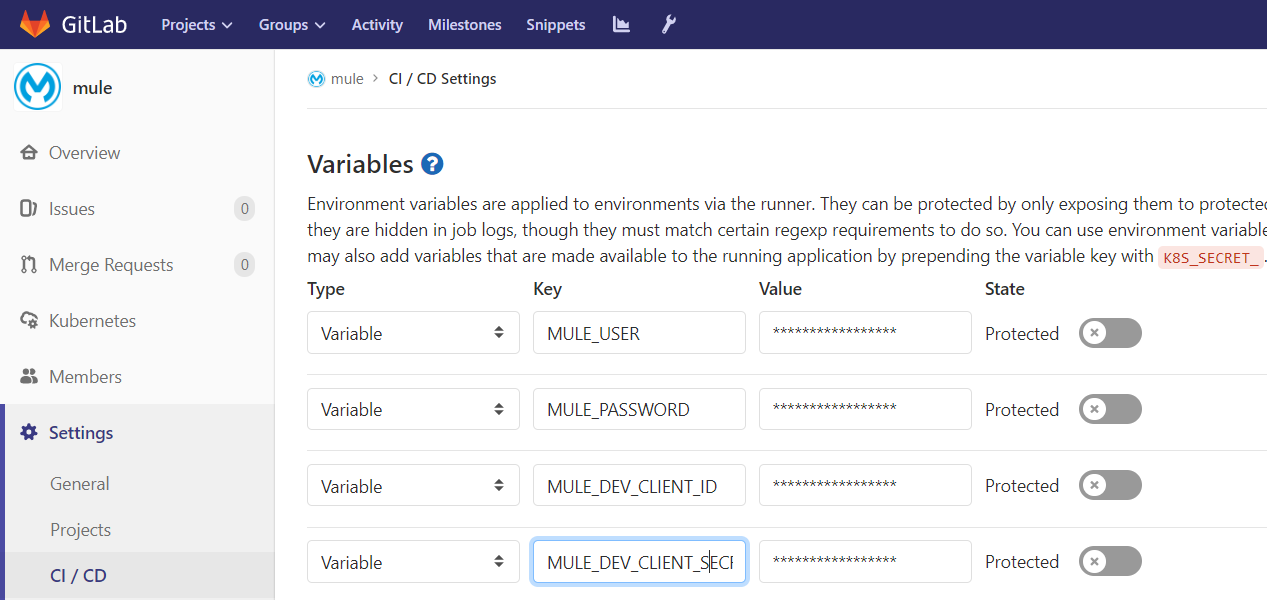Open Activity in top navigation

pos(377,24)
